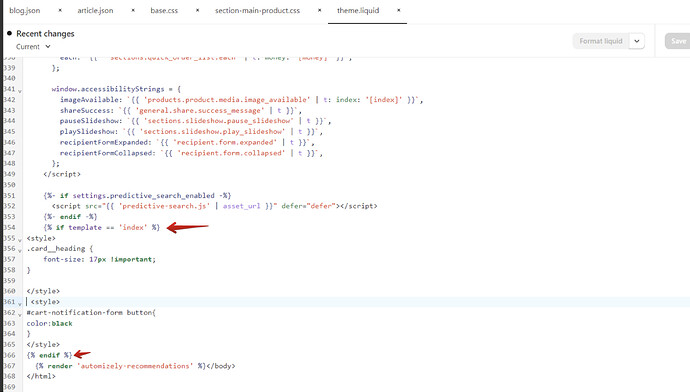
Task: Click the 'color:black' line
Action: [x=49, y=323]
